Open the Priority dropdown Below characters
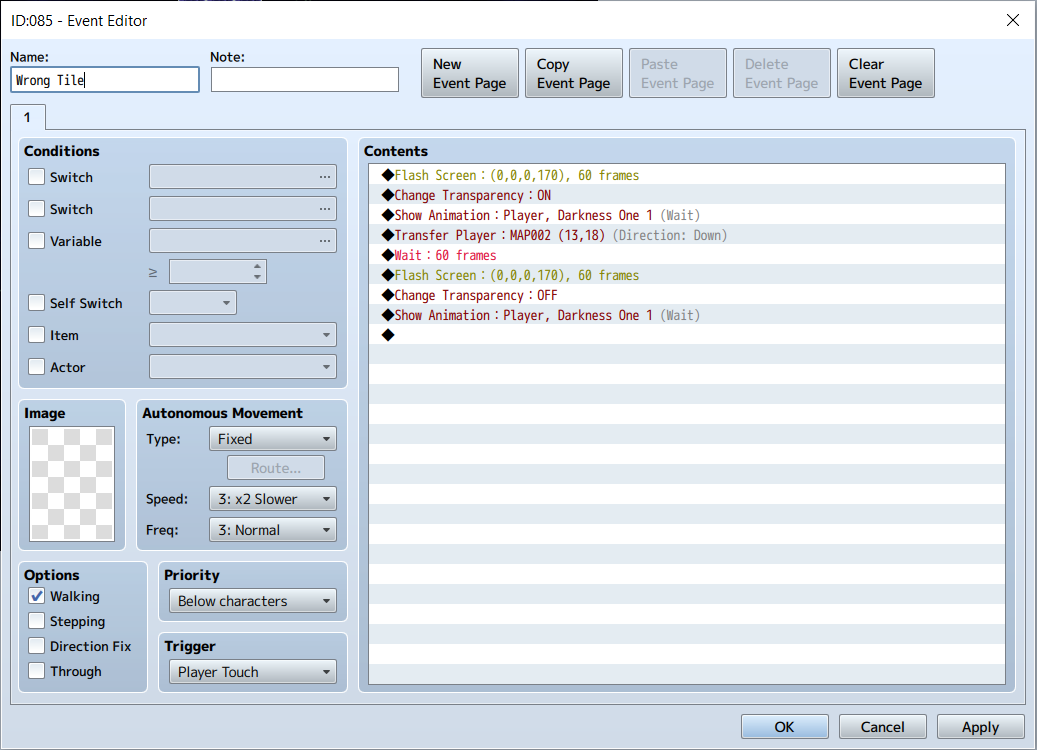This screenshot has height=750, width=1037. [253, 601]
